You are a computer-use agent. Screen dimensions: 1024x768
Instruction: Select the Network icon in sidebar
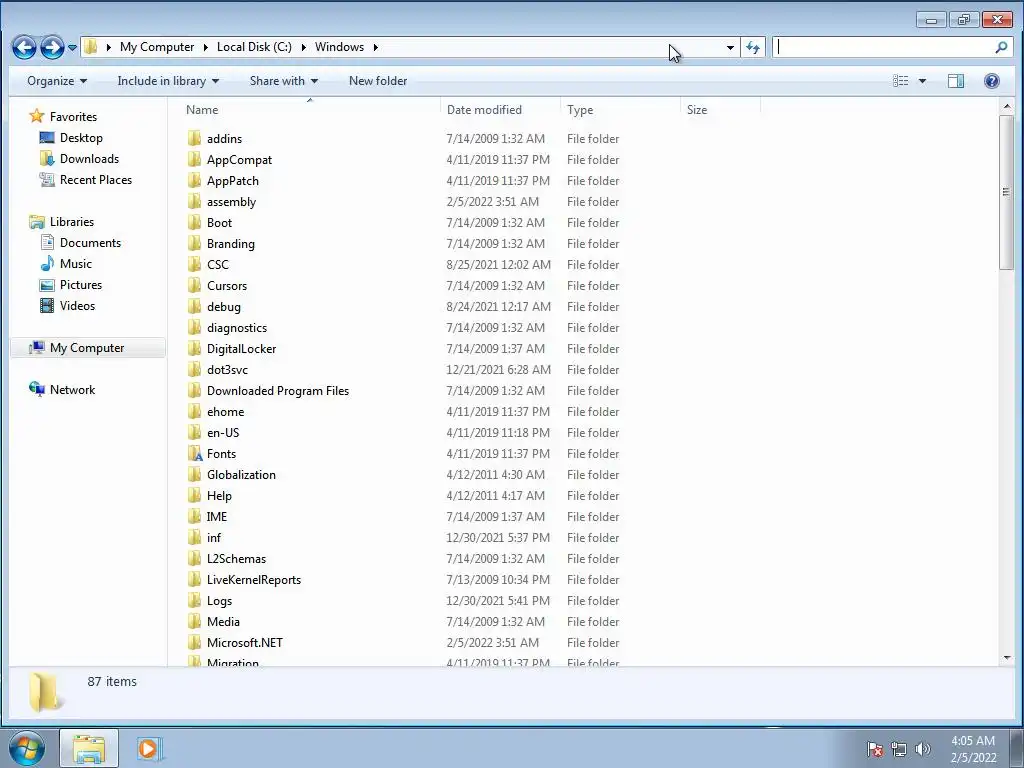(x=37, y=389)
